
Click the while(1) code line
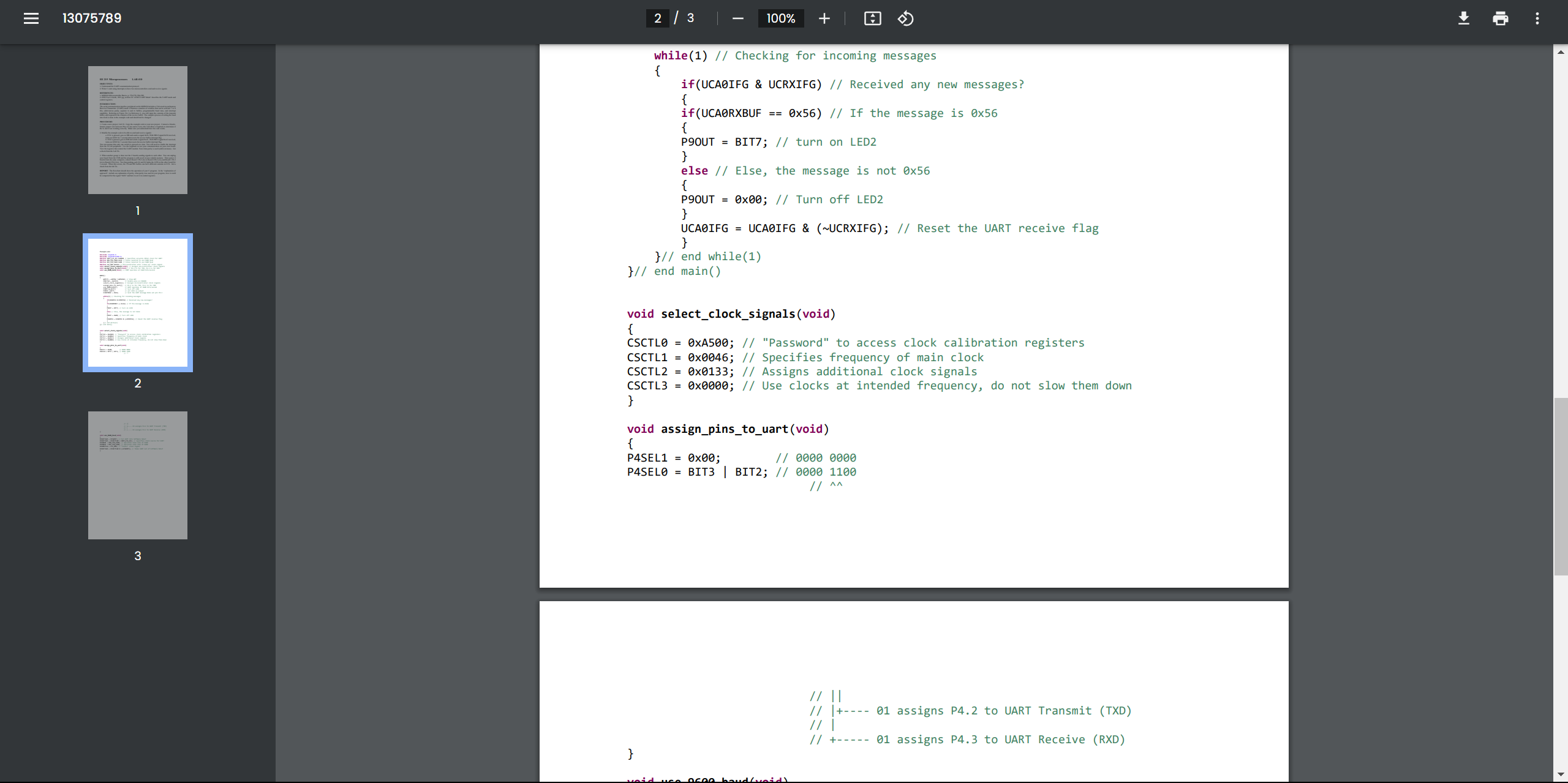click(680, 56)
